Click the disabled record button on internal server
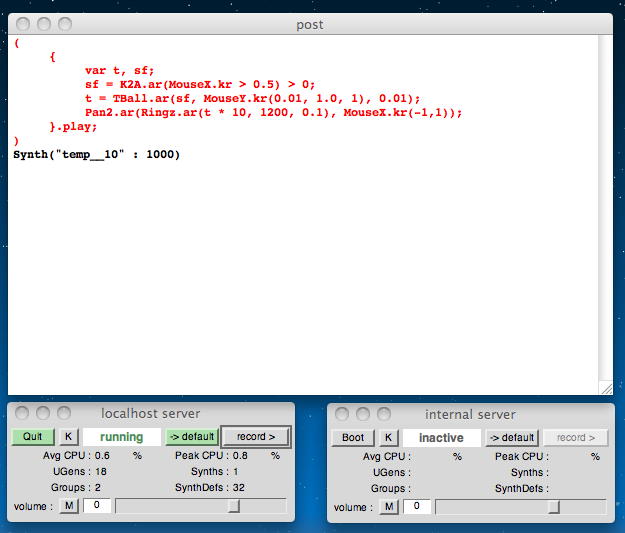 tap(576, 438)
